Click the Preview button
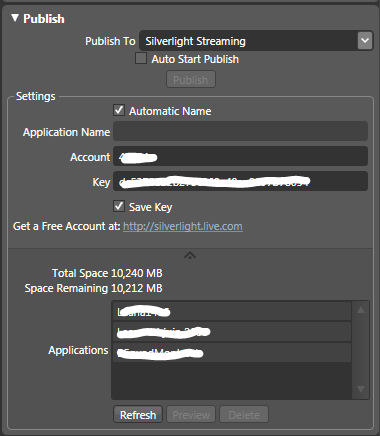Viewport: 380px width, 436px height. [x=191, y=415]
